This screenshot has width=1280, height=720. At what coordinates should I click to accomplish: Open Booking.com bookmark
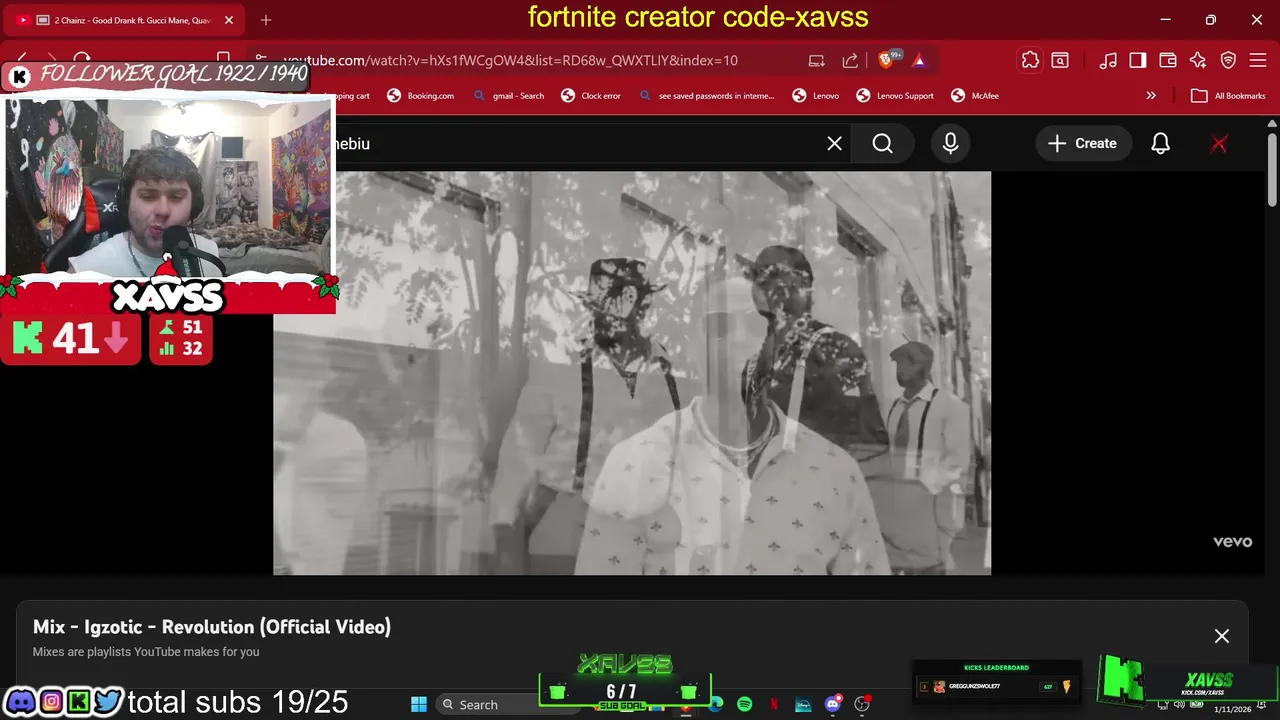click(420, 96)
